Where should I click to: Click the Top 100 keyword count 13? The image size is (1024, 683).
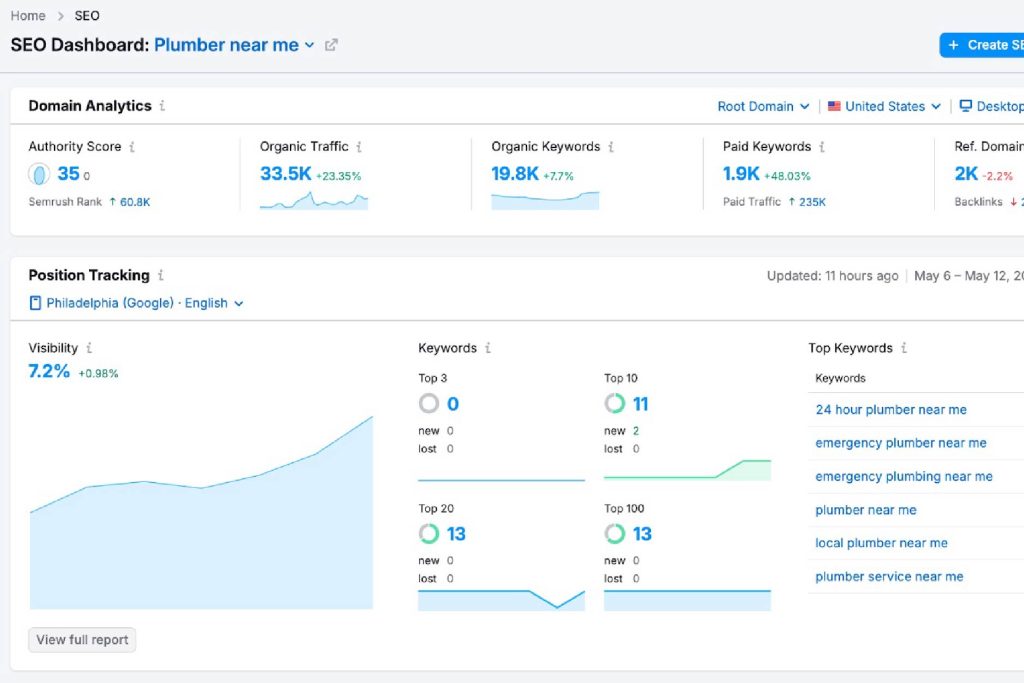click(642, 534)
